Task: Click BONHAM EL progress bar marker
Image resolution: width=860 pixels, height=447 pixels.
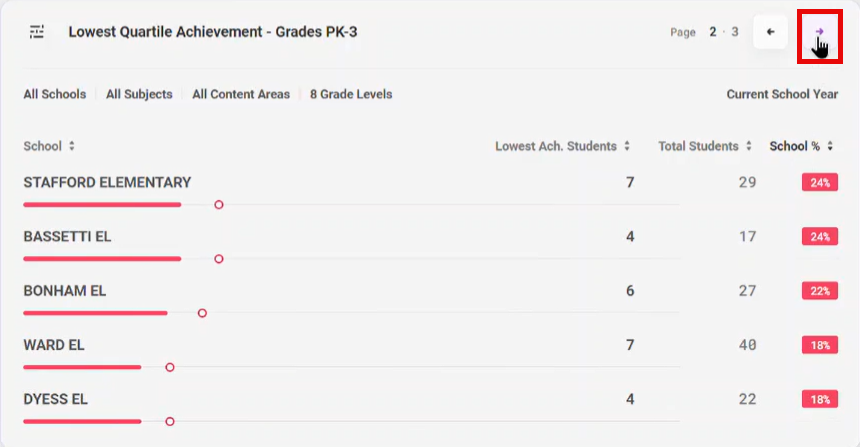Action: click(202, 313)
